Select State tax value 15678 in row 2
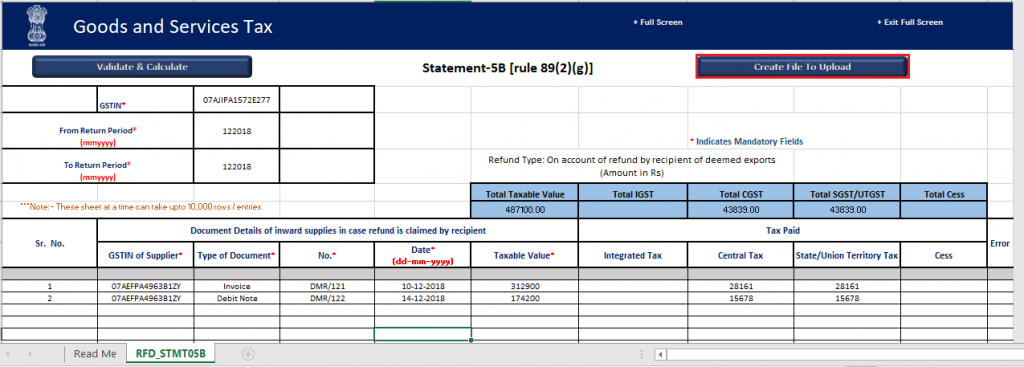The image size is (1024, 367). click(x=847, y=298)
